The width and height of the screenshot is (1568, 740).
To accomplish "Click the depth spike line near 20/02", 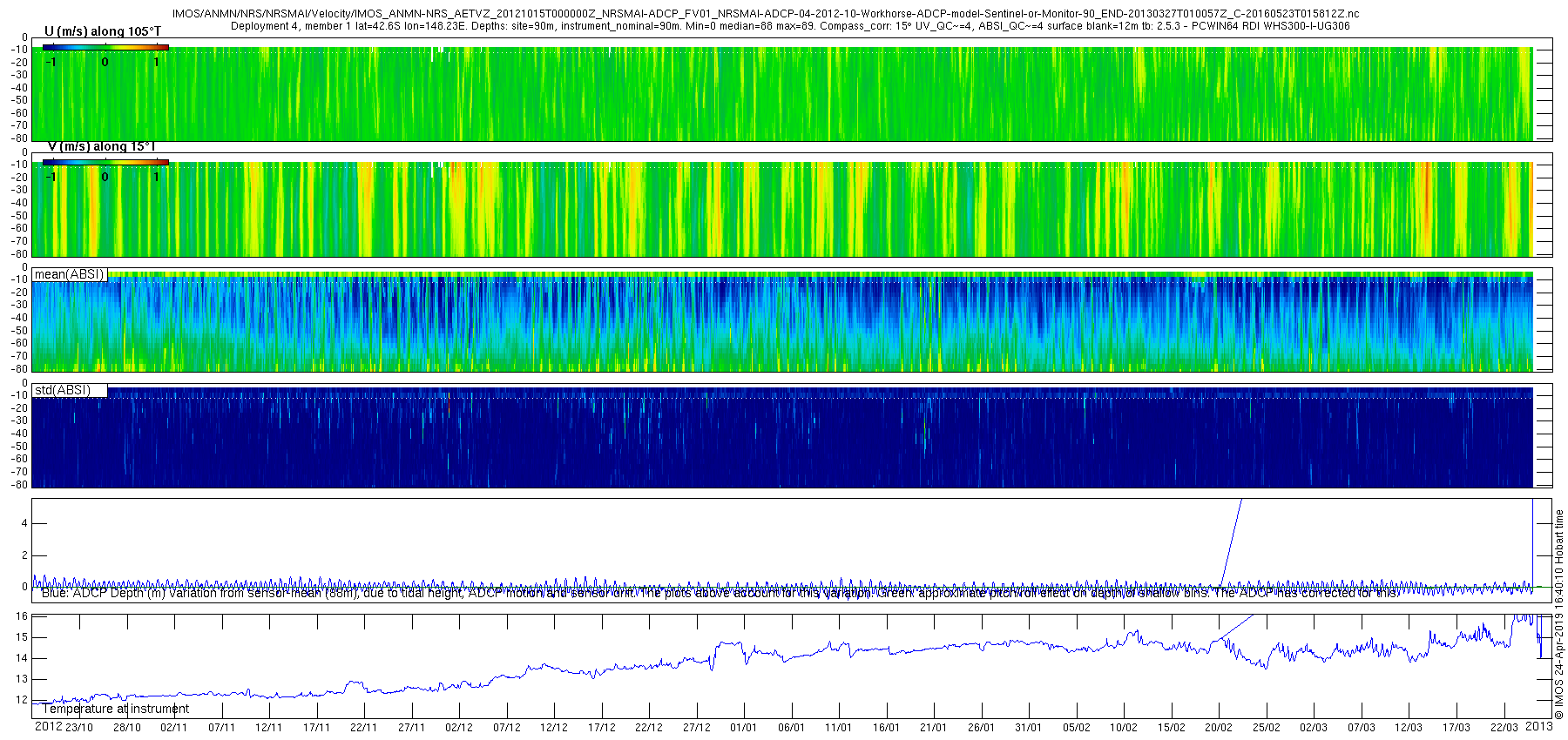I will [x=1231, y=542].
